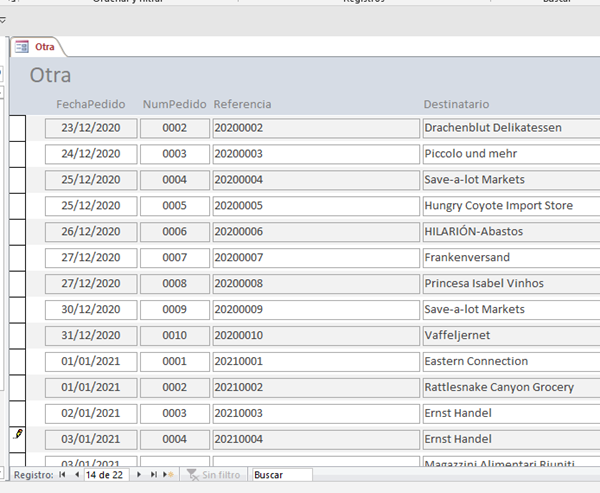Click Destinatario Rattlesnake Canyon Grocery

click(x=511, y=387)
